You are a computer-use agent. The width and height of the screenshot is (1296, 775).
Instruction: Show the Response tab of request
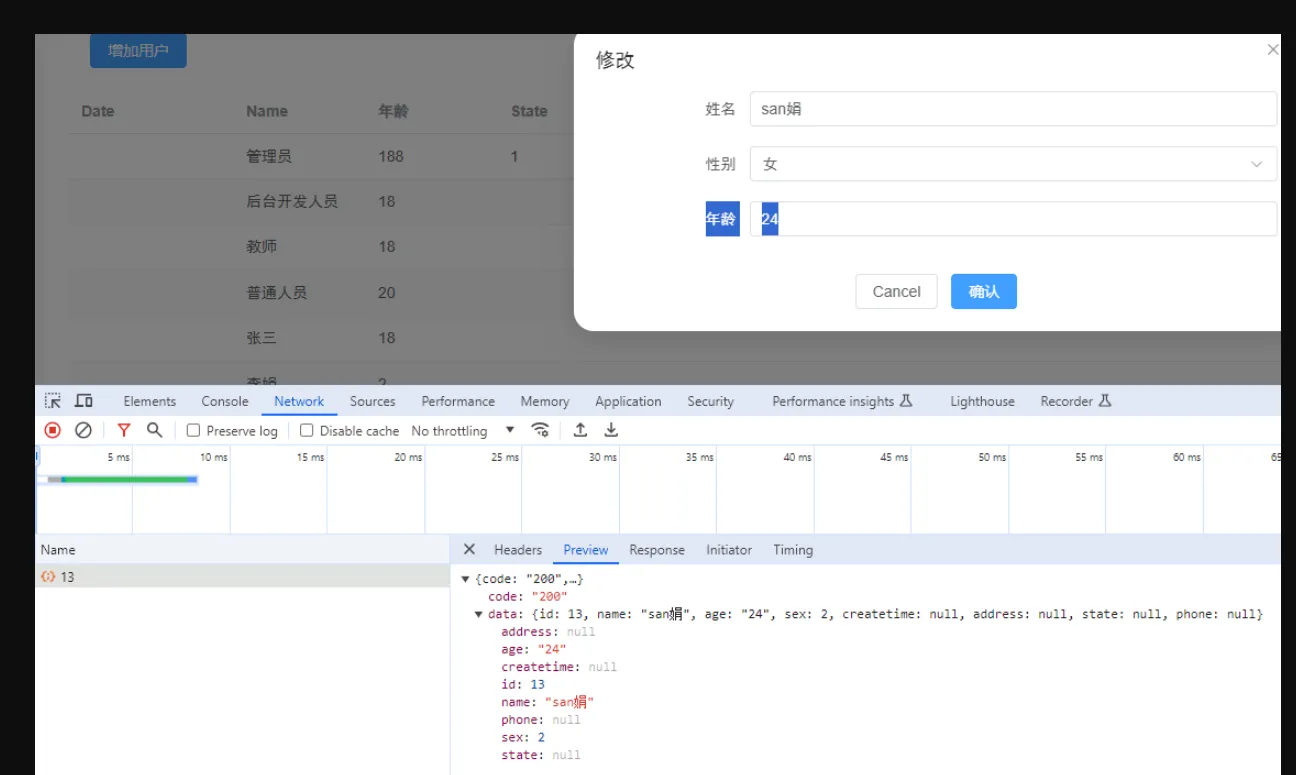[657, 550]
